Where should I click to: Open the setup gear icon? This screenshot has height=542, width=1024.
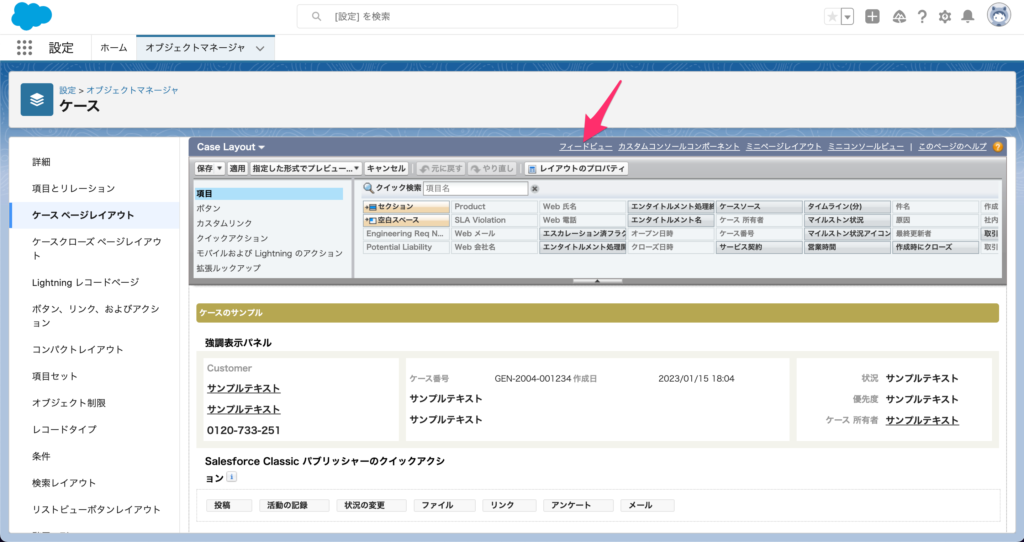point(944,16)
